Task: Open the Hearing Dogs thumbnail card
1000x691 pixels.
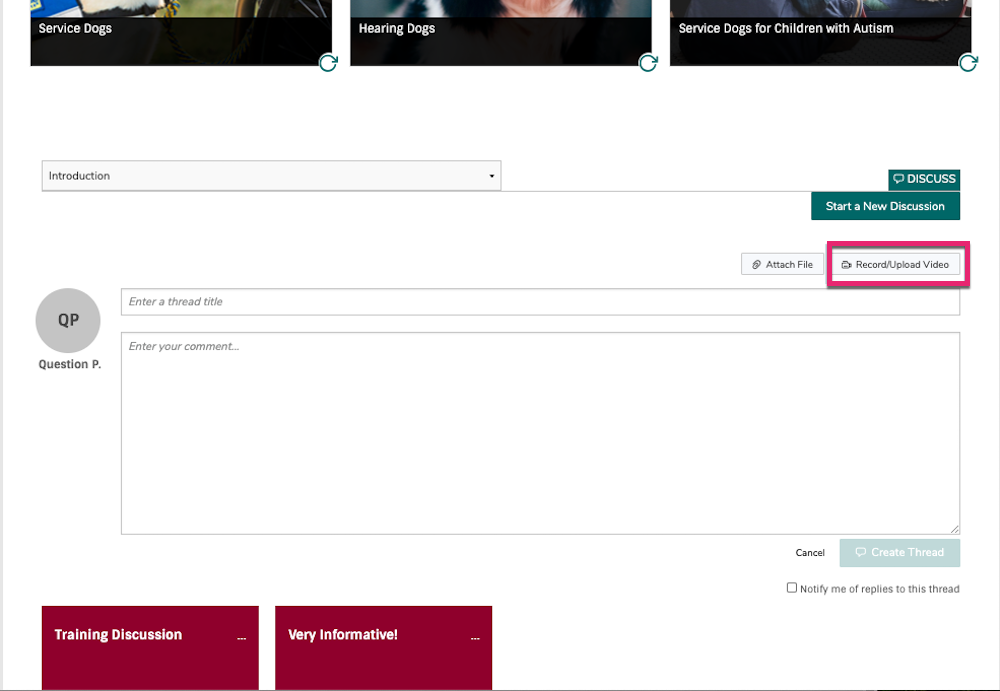Action: [x=501, y=33]
